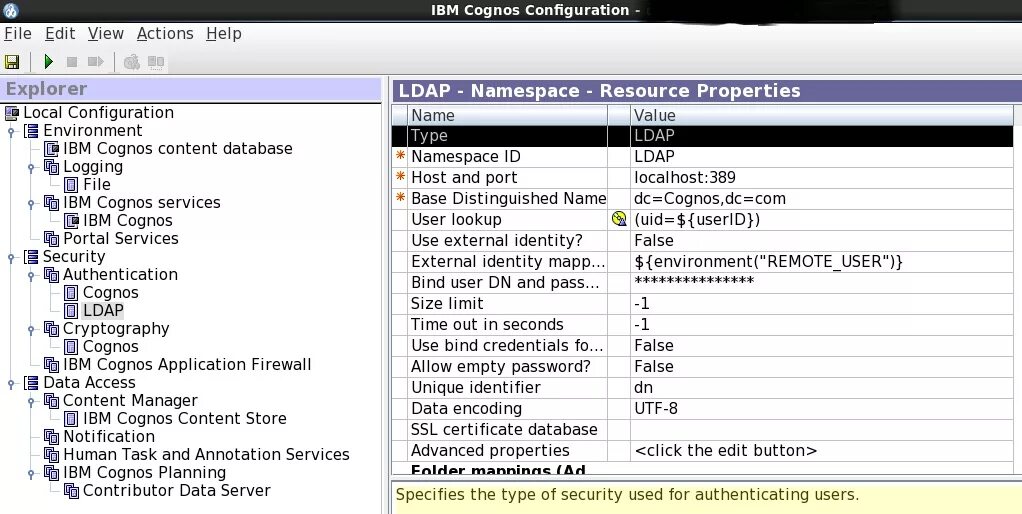Click the Bind user DN masked password value
1022x514 pixels.
[822, 282]
